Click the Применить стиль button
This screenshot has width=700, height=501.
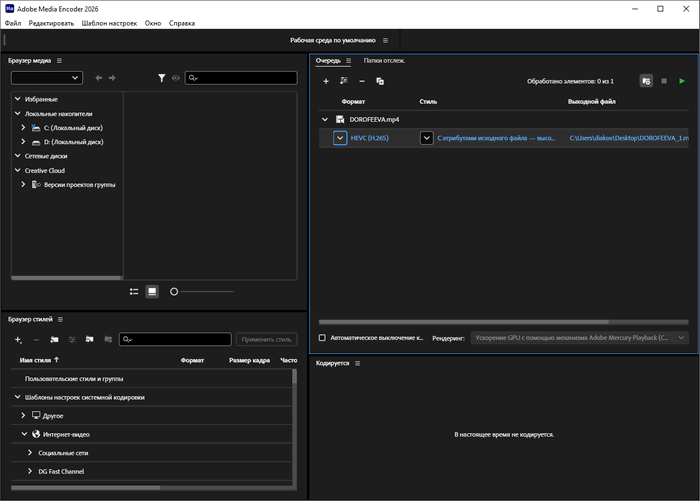(266, 340)
